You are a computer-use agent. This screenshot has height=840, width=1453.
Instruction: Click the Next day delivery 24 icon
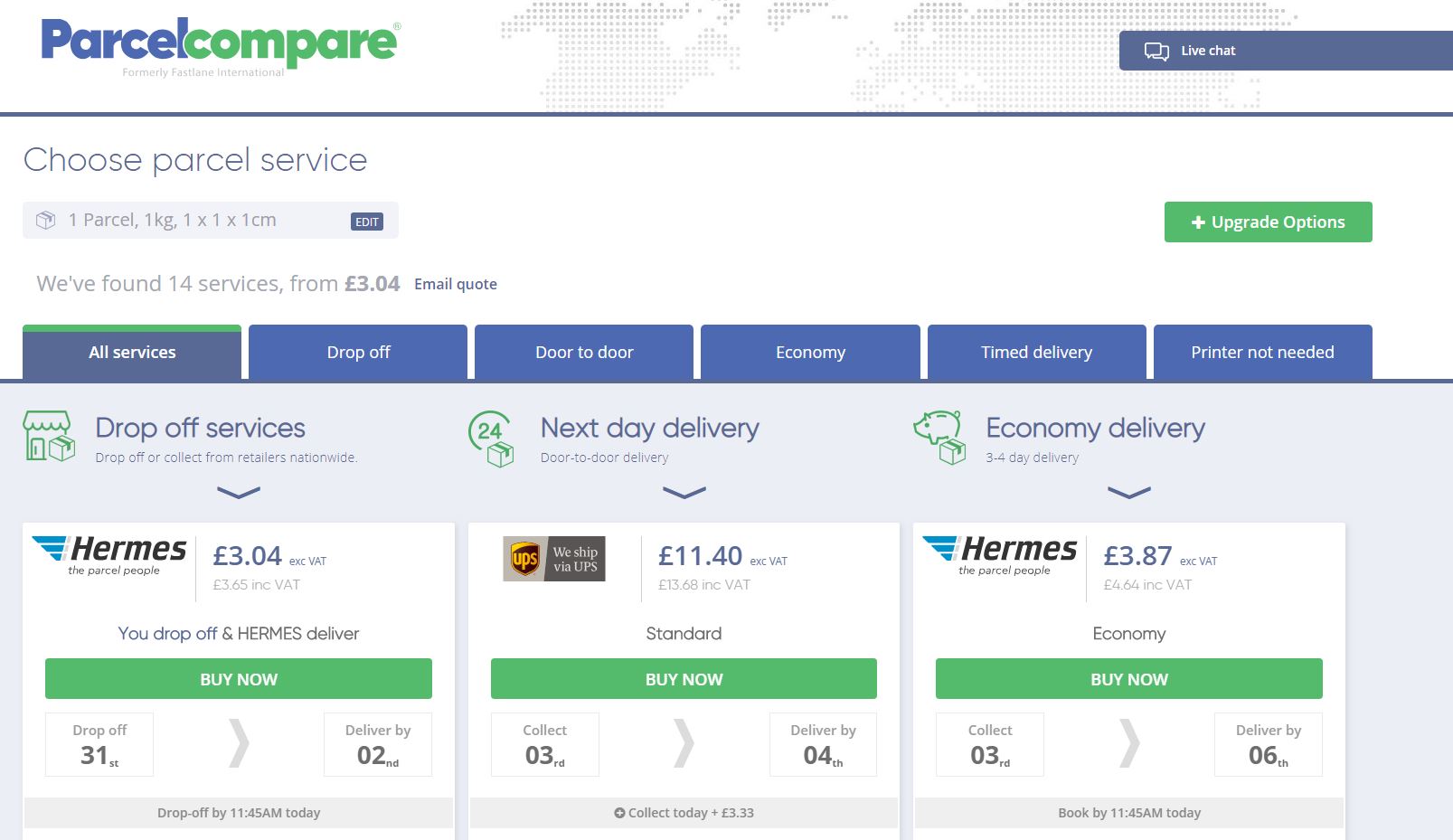coord(492,439)
